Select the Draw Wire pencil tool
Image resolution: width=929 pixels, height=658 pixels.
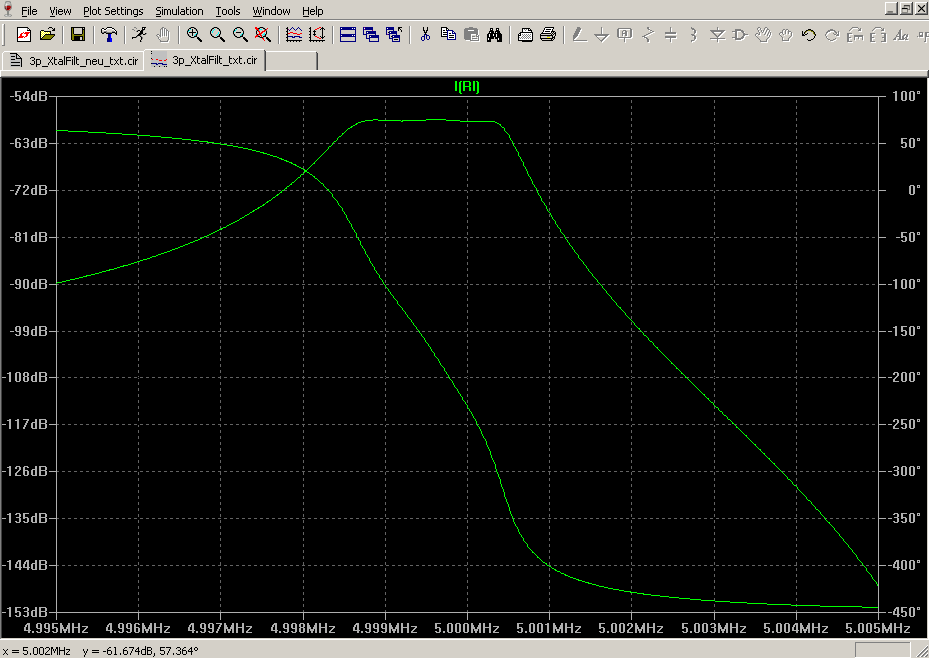pyautogui.click(x=579, y=35)
